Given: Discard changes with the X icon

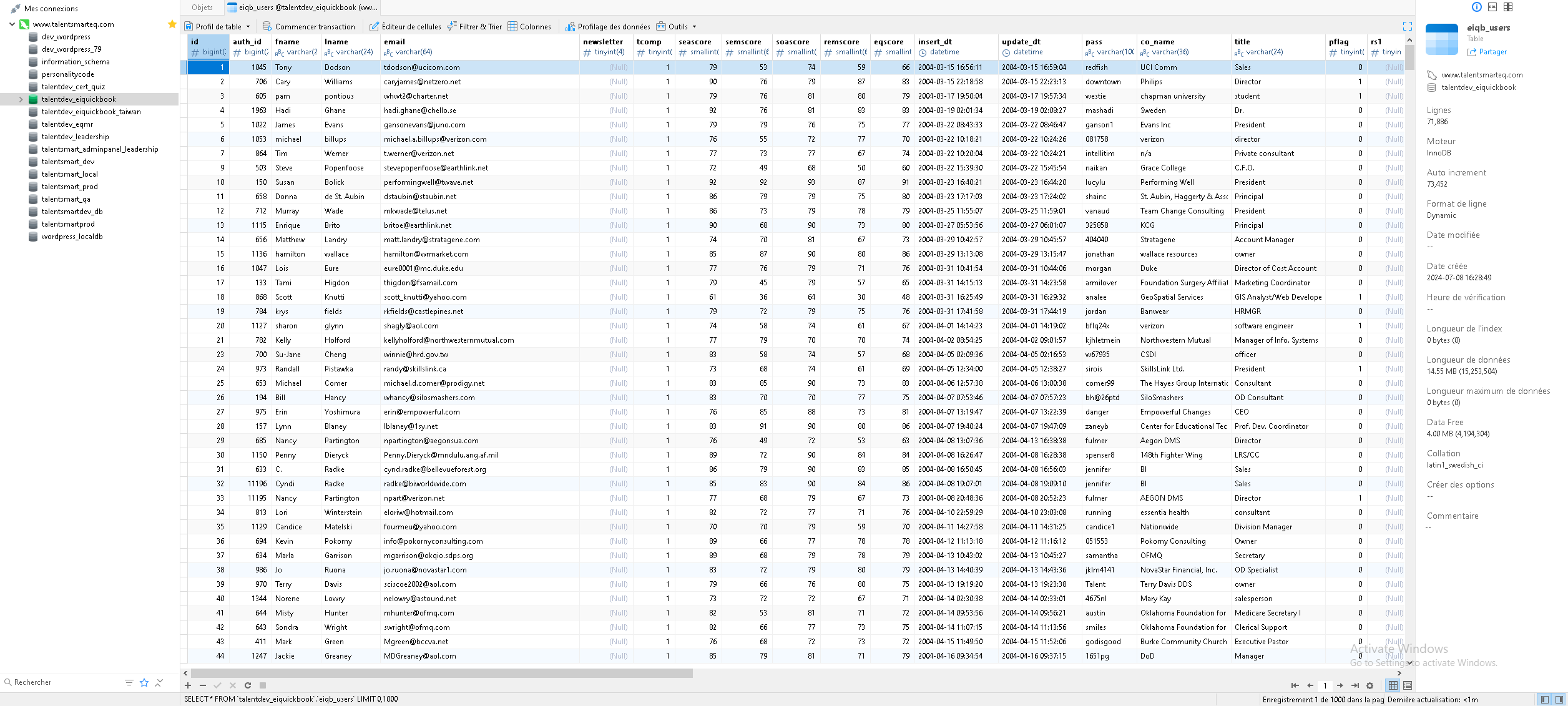Looking at the screenshot, I should click(x=233, y=685).
